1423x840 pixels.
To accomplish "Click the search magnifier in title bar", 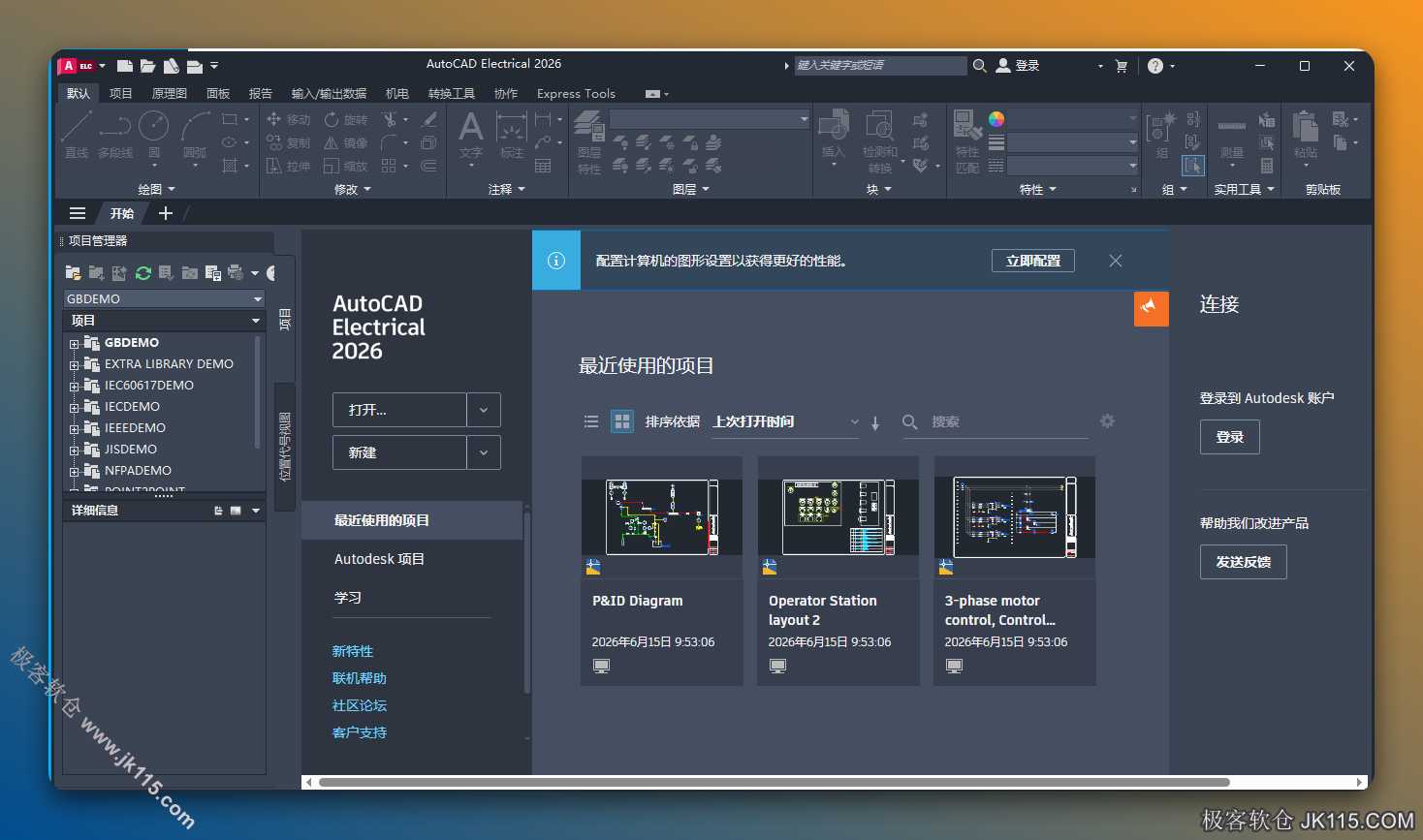I will tap(980, 66).
